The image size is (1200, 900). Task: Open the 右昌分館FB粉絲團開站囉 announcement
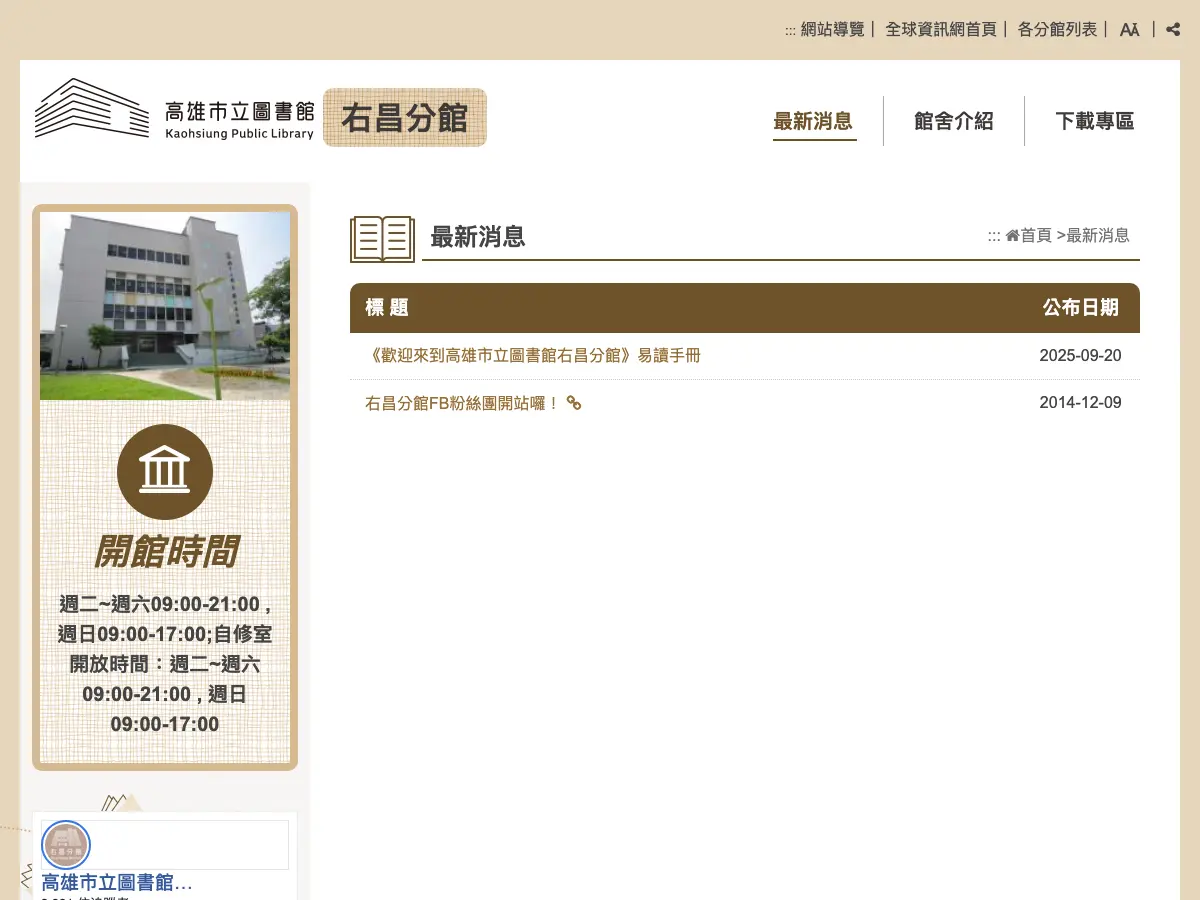click(x=462, y=403)
